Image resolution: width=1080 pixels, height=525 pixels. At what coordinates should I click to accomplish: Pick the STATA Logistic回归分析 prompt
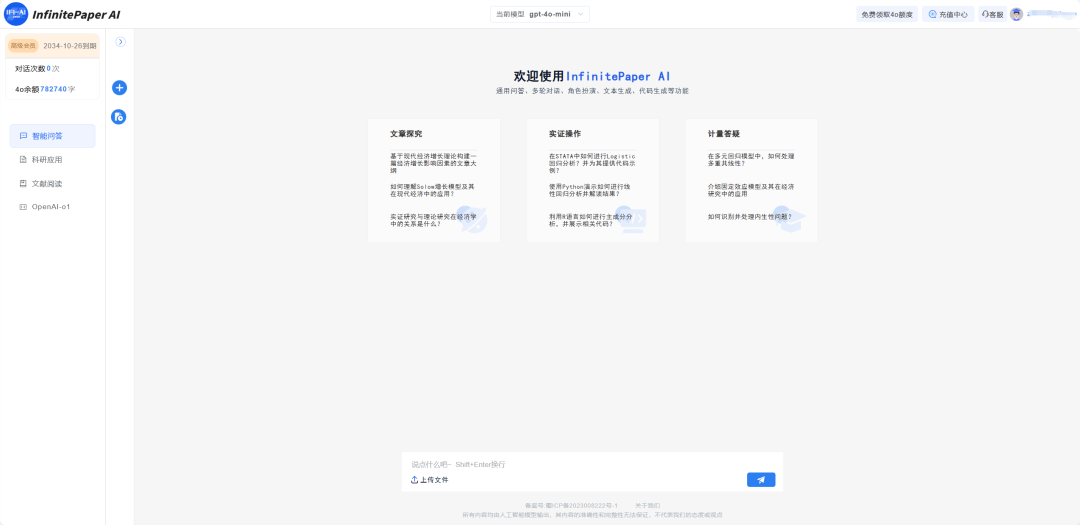tap(592, 163)
